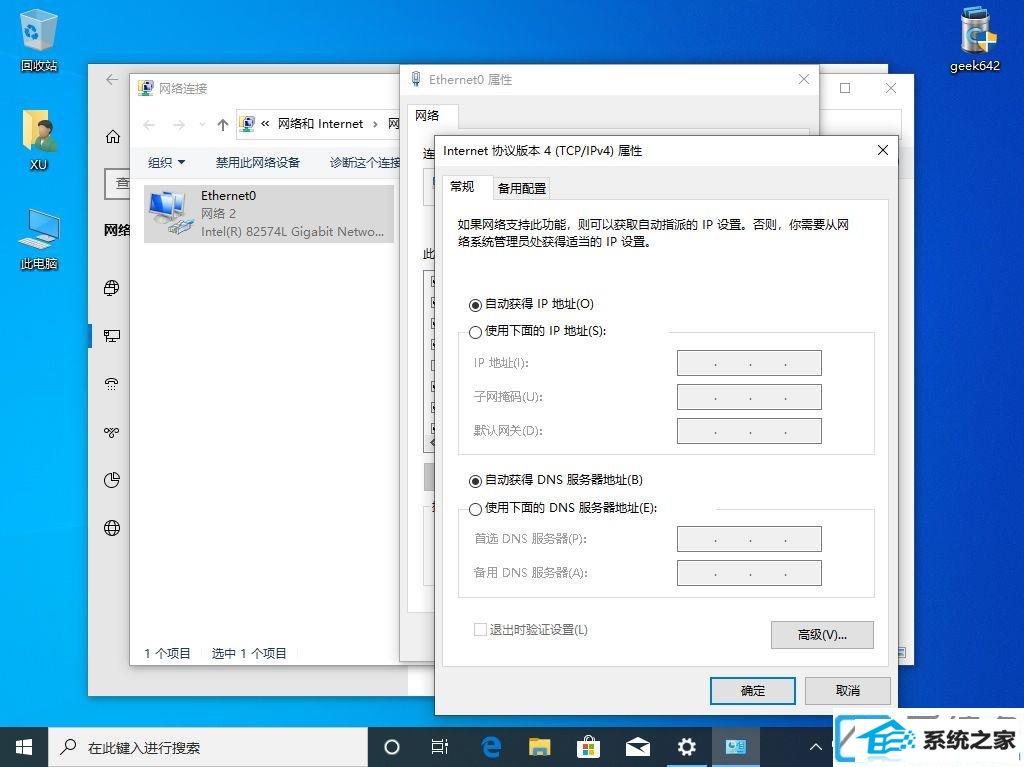
Task: Open Cortana circle on the taskbar
Action: click(x=392, y=747)
